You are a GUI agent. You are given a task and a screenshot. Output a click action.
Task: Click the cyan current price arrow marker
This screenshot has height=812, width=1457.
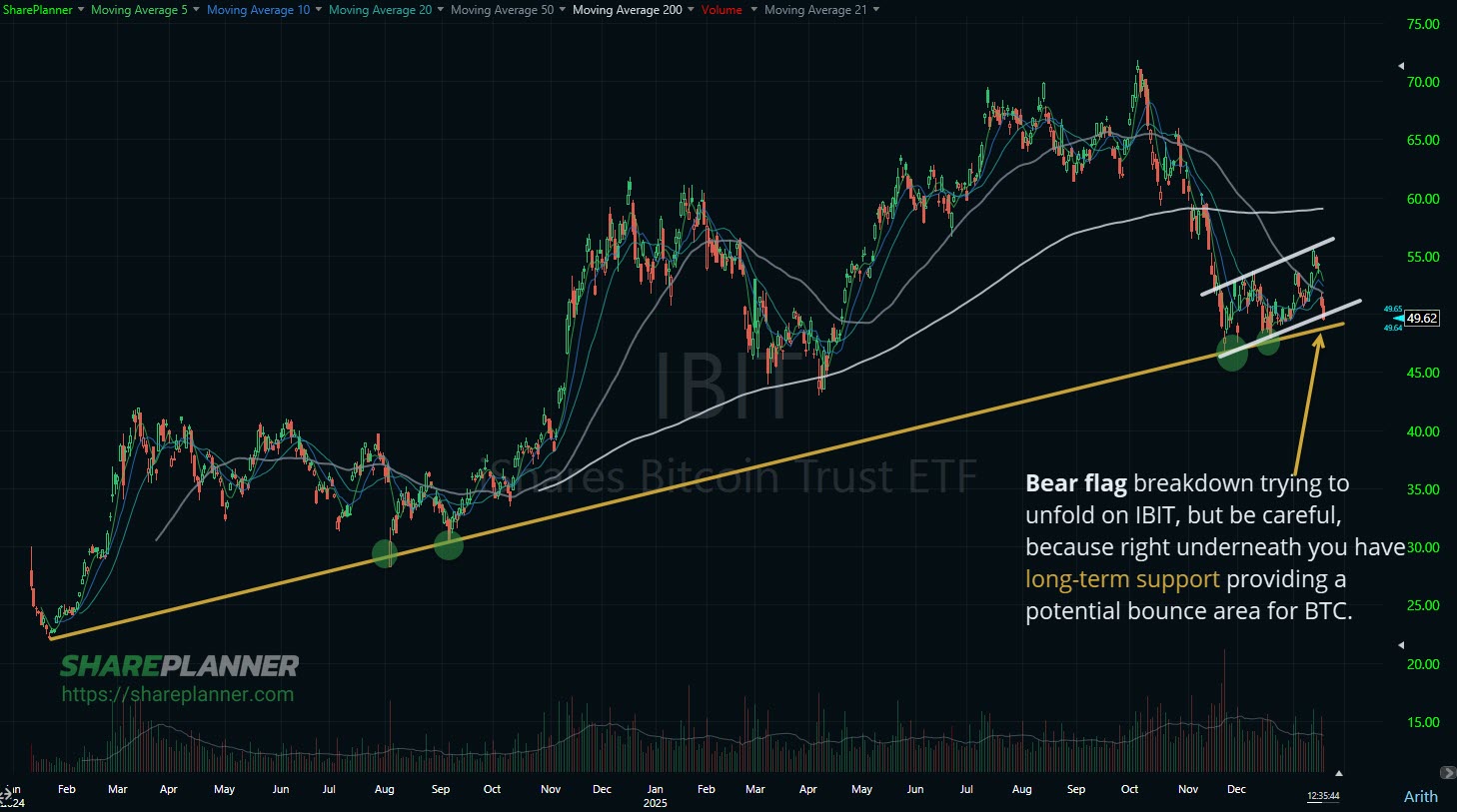click(1398, 319)
